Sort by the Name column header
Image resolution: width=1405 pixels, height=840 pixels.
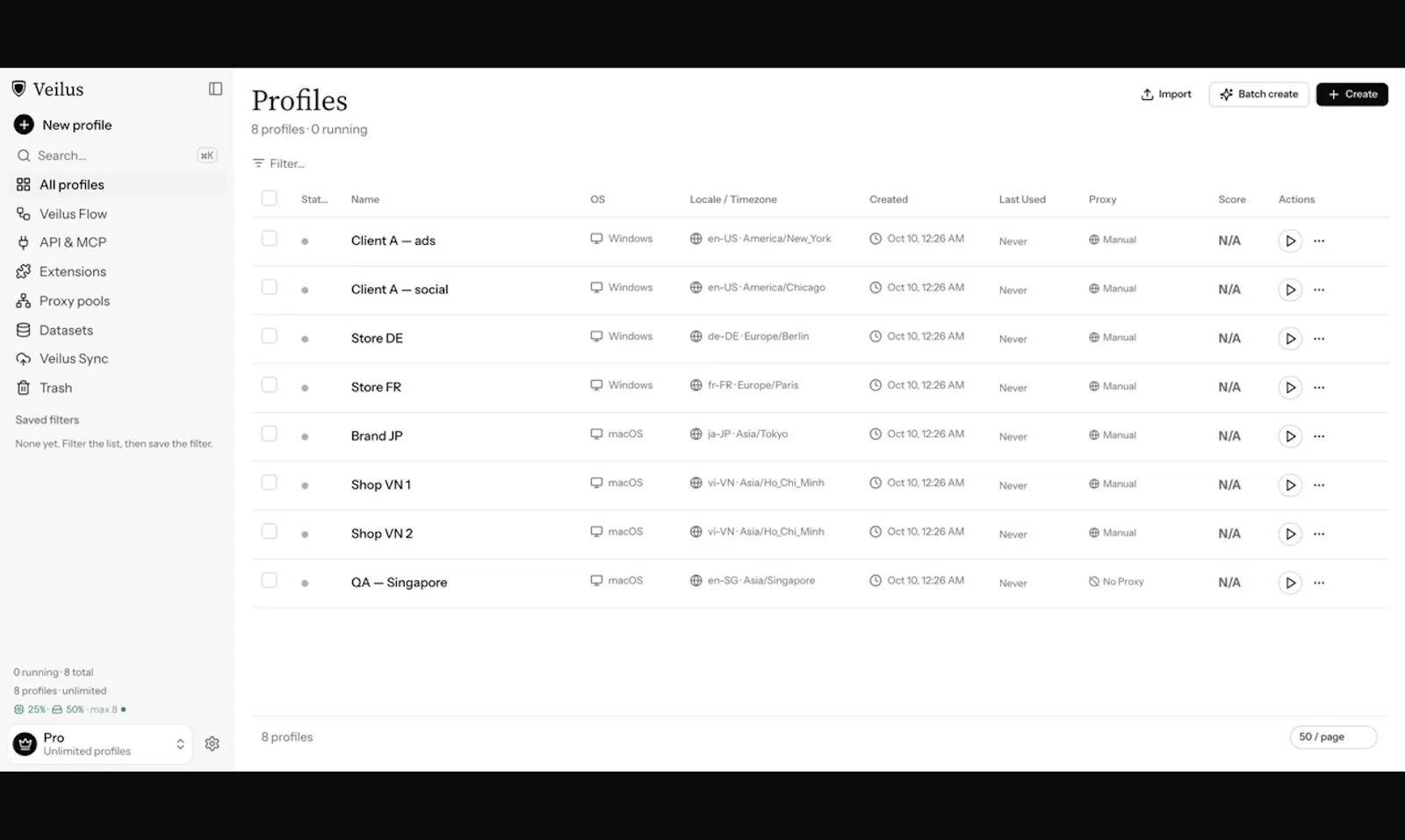click(365, 199)
